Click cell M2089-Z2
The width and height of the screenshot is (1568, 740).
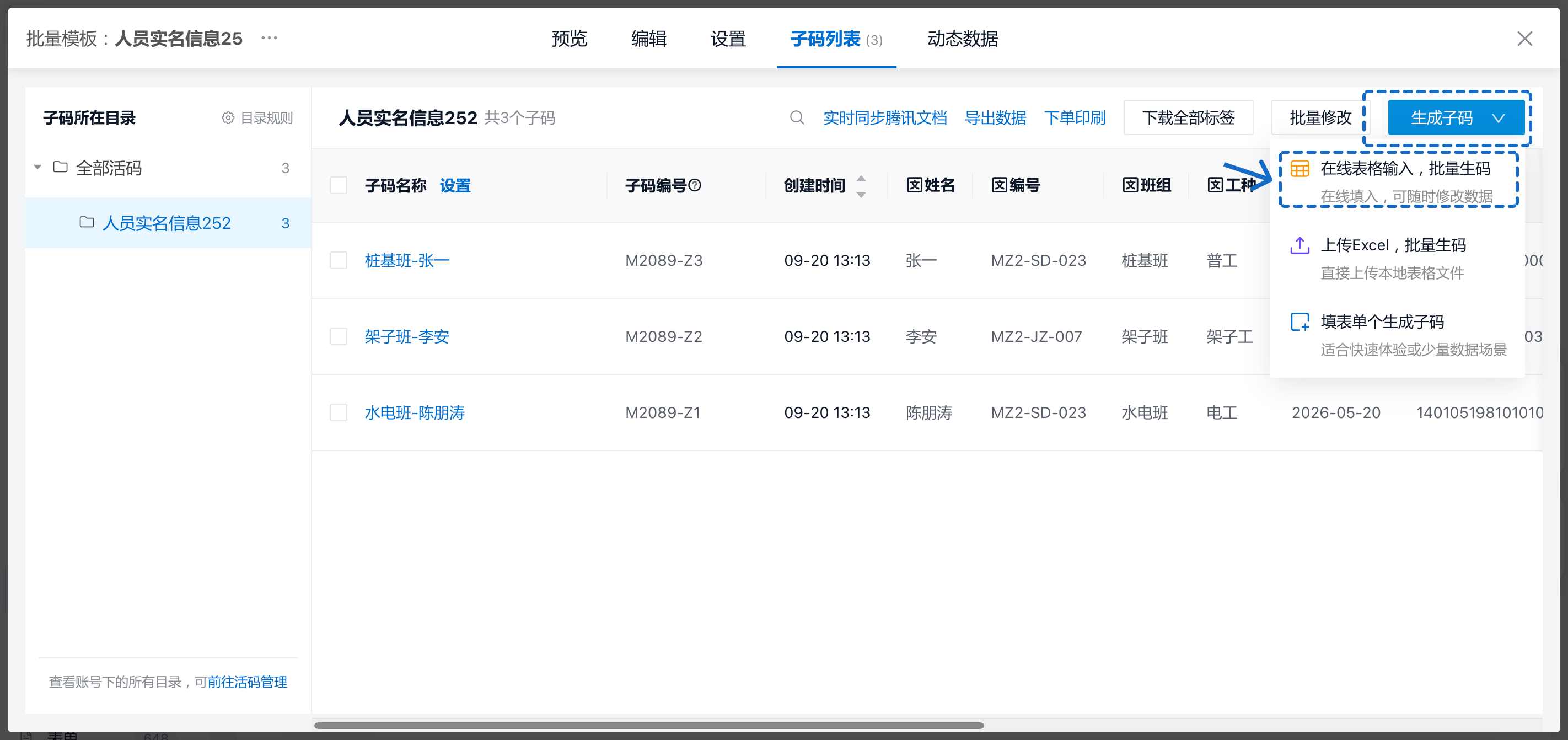click(x=664, y=336)
